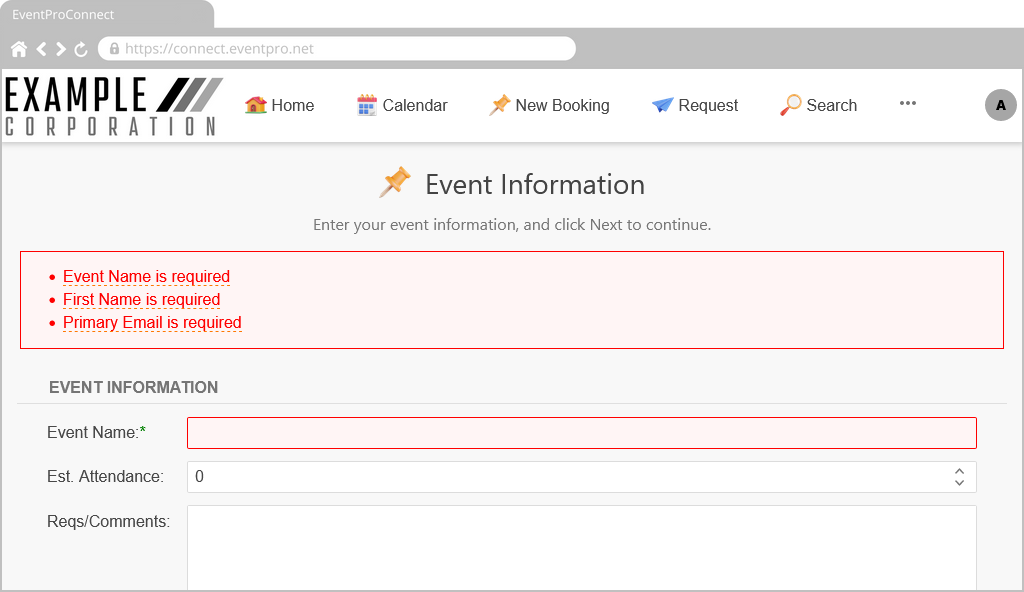This screenshot has height=592, width=1024.
Task: Click the browser home icon
Action: point(19,49)
